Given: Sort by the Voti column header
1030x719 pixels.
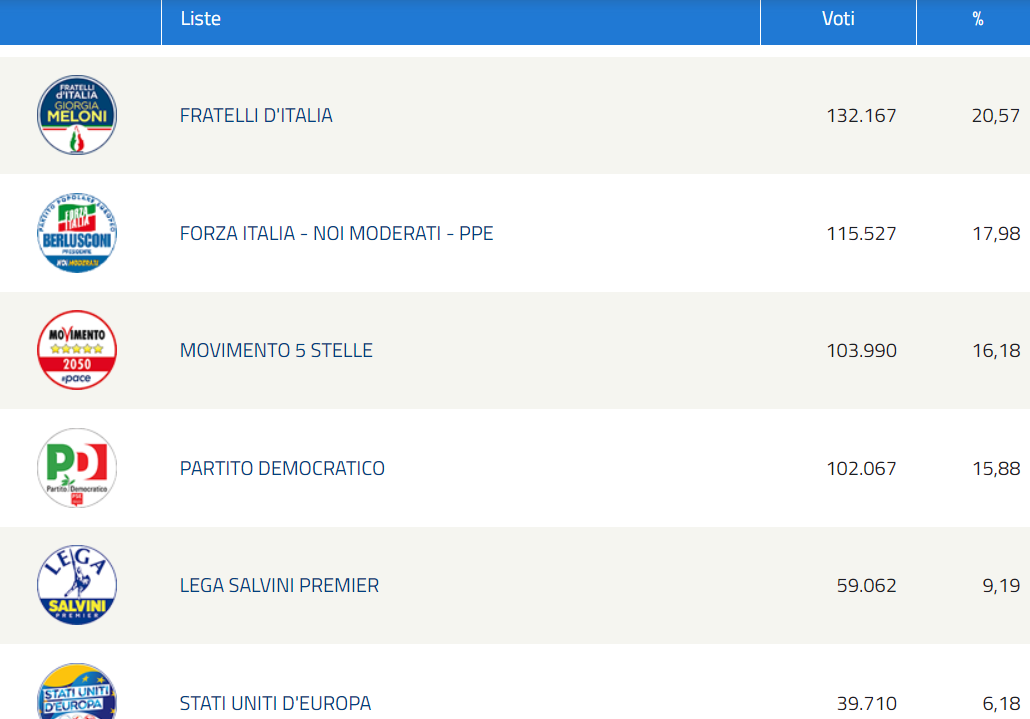Looking at the screenshot, I should point(838,18).
